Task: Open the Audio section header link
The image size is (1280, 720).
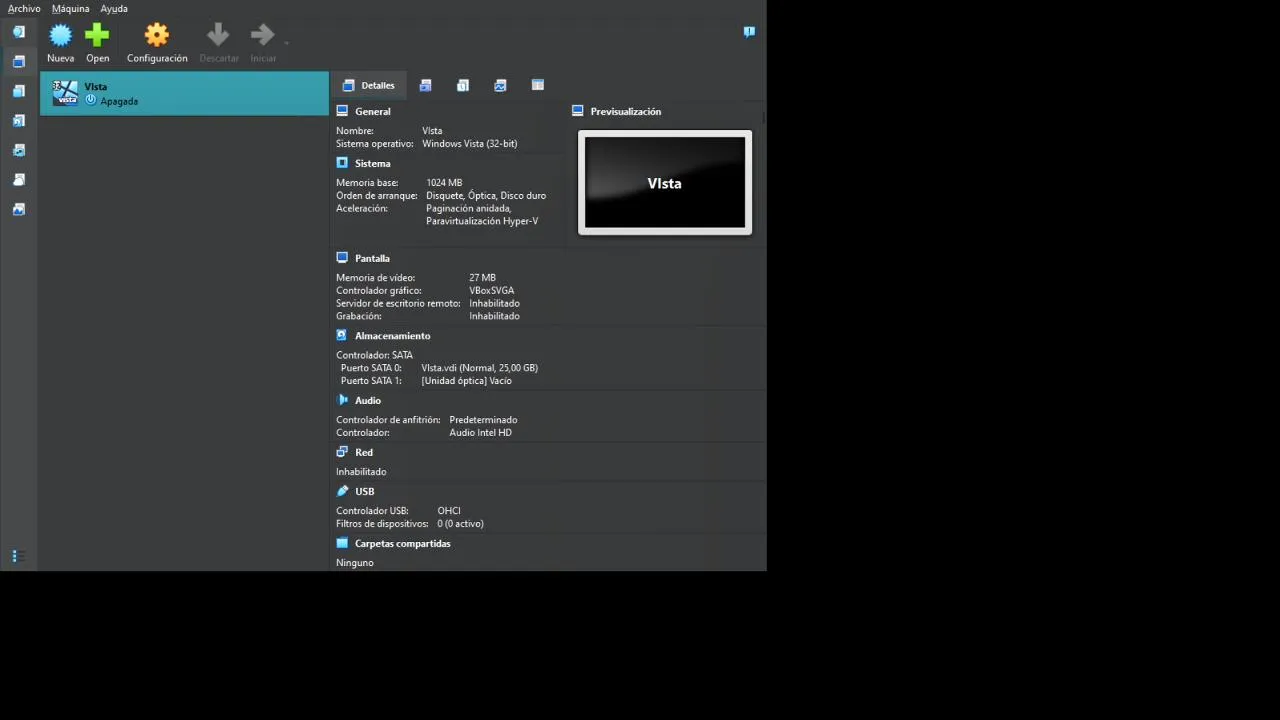Action: [368, 400]
